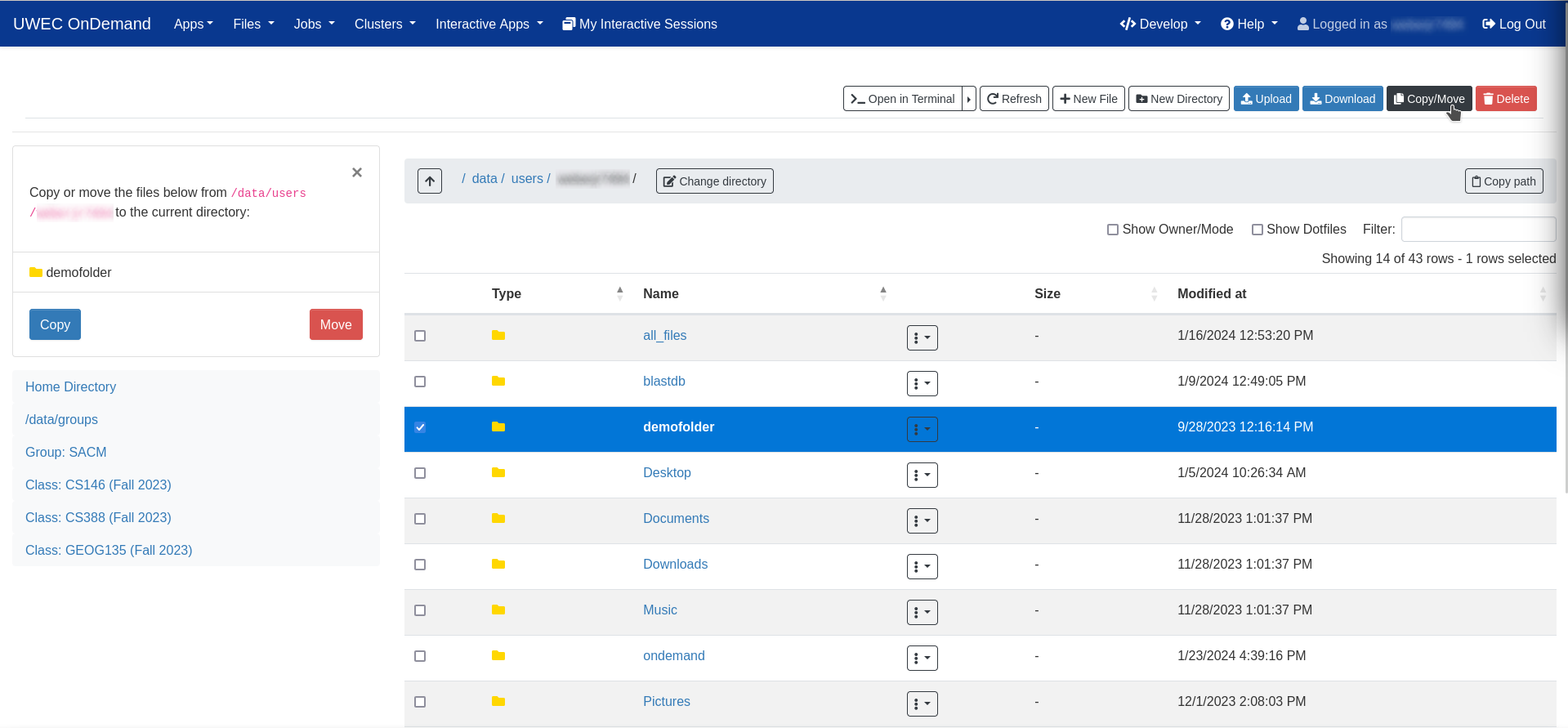
Task: Click the Refresh button
Action: [x=1014, y=99]
